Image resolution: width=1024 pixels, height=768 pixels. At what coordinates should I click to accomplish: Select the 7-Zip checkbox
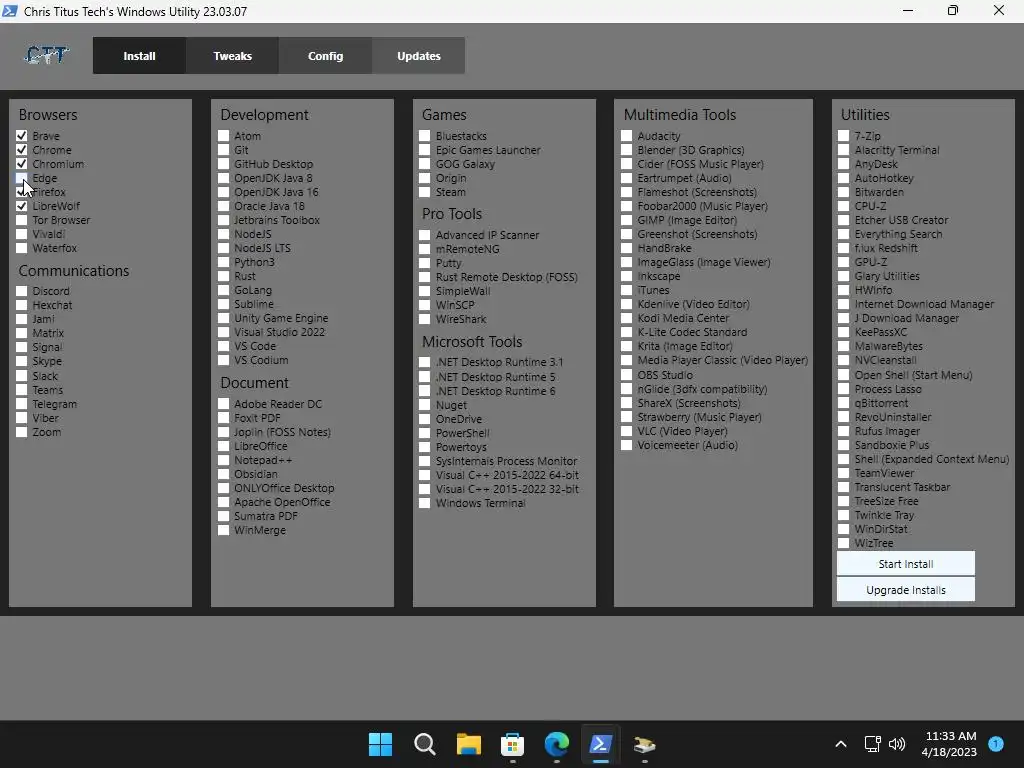click(x=844, y=136)
